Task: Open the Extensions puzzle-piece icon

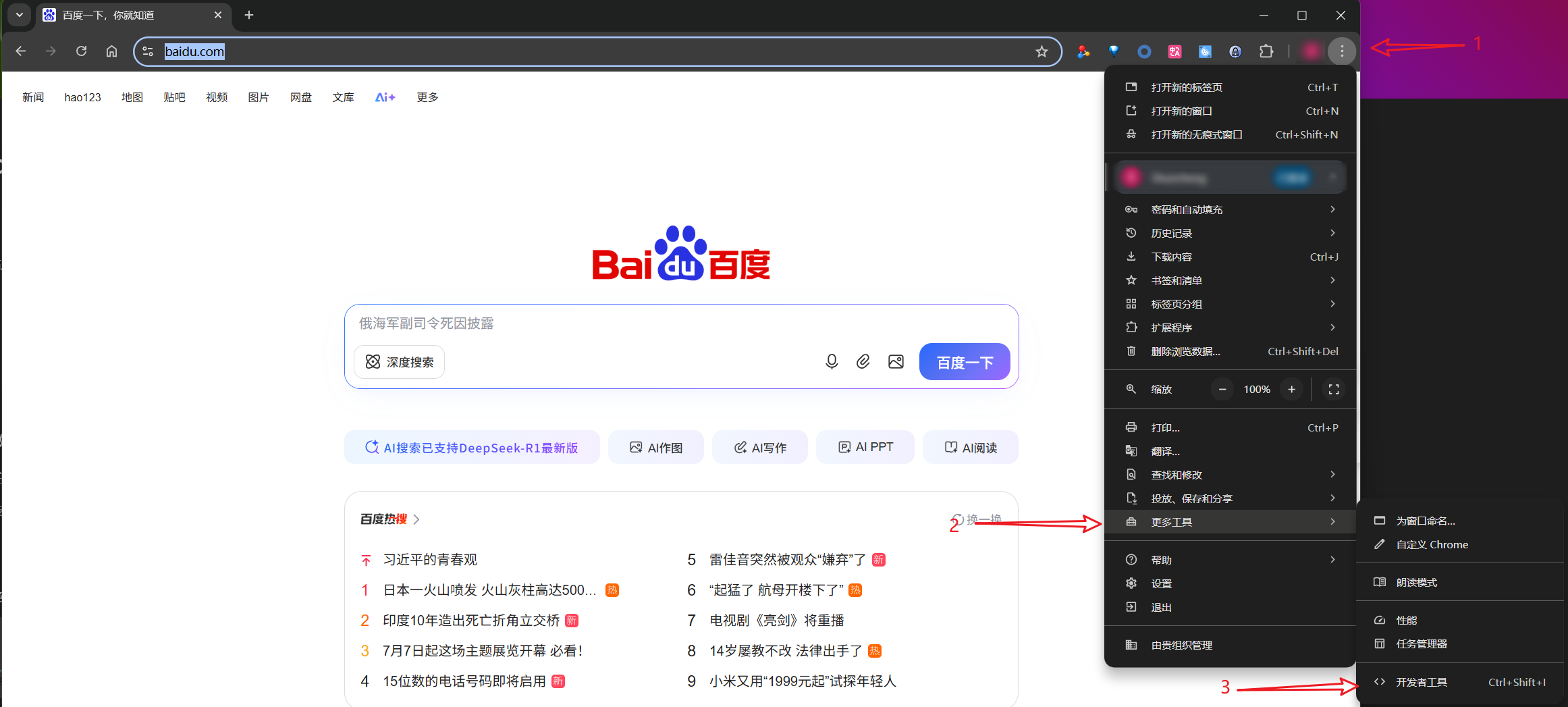Action: (1266, 51)
